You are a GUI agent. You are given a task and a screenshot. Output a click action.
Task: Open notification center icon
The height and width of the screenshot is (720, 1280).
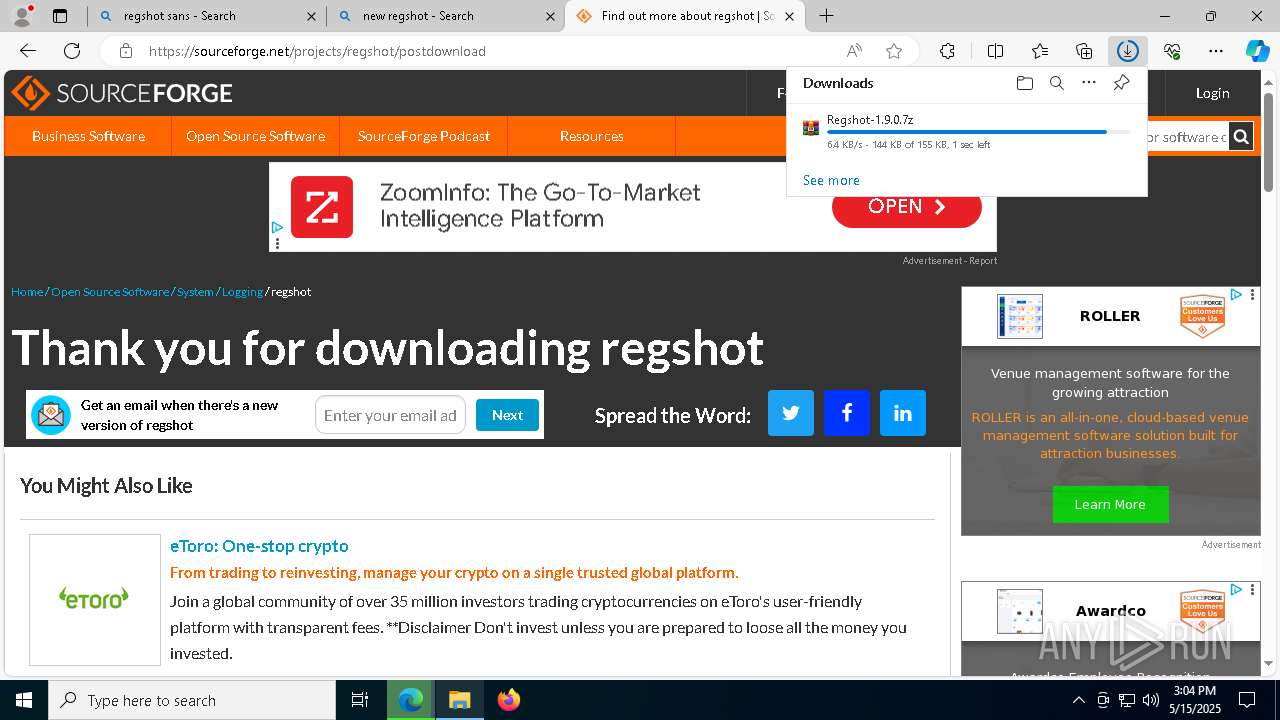click(1247, 700)
